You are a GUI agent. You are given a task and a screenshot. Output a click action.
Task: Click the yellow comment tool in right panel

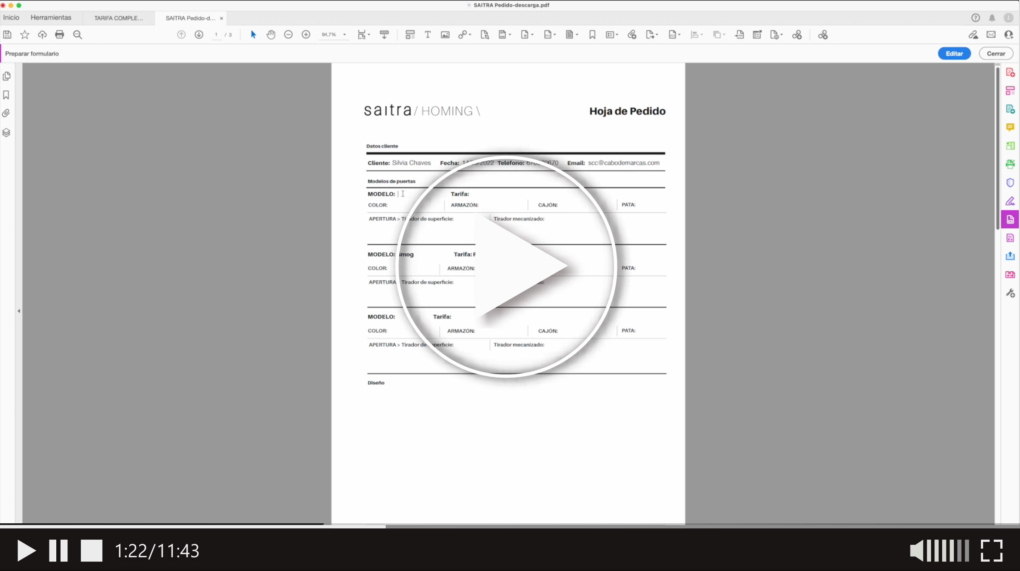(1010, 127)
